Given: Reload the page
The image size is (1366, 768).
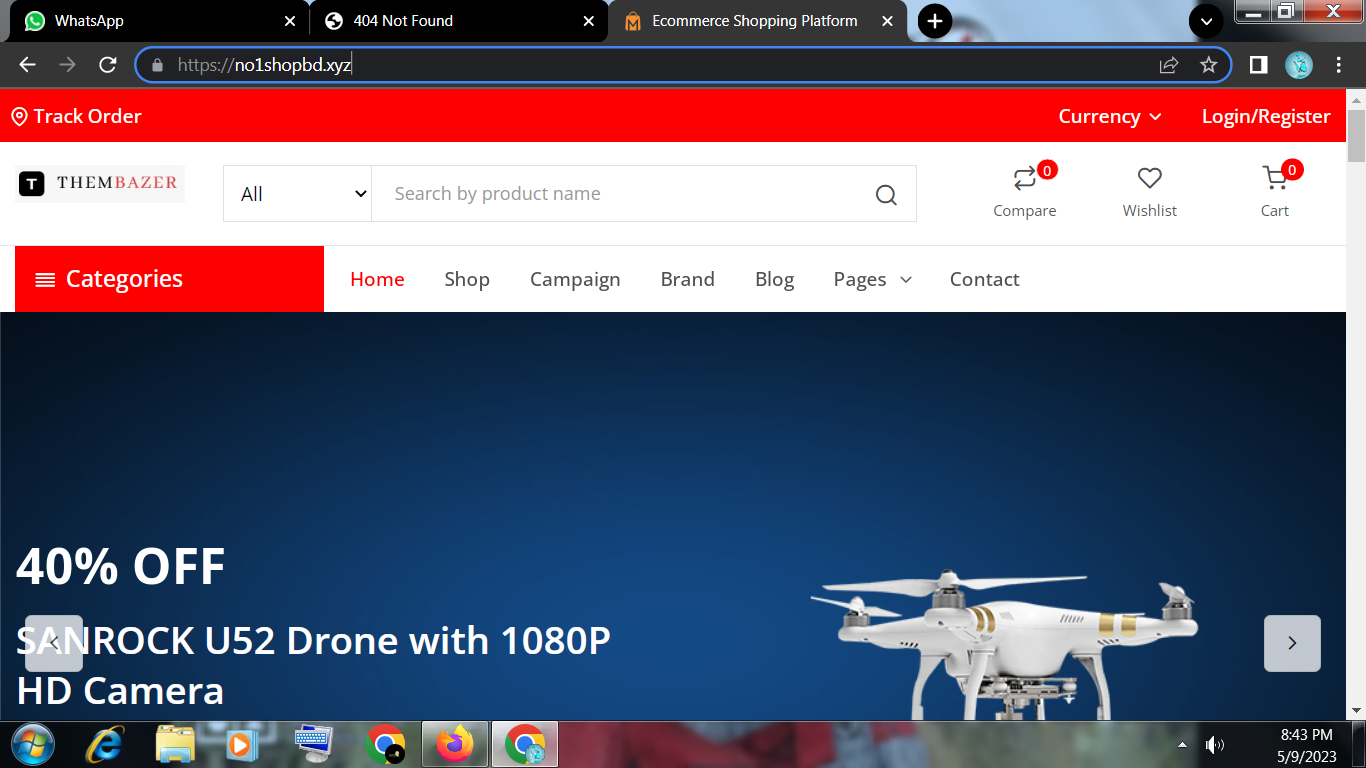Looking at the screenshot, I should tap(108, 65).
